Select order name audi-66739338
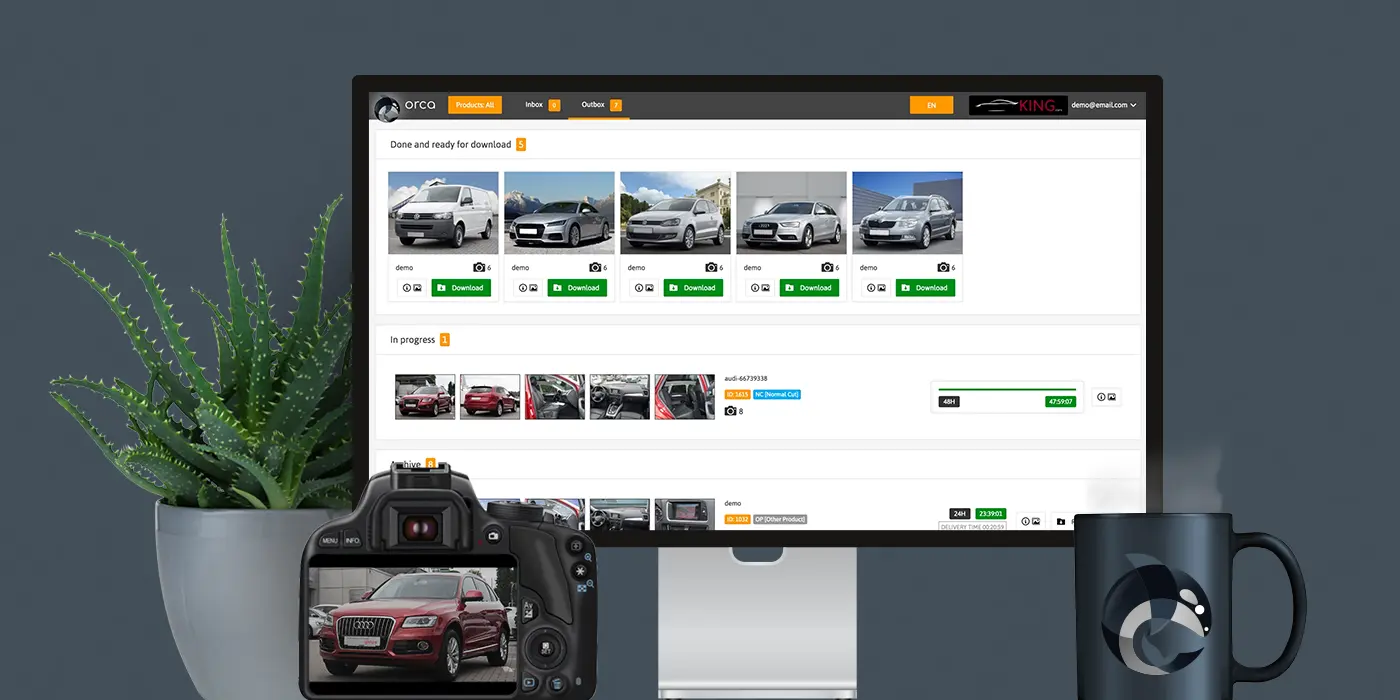This screenshot has width=1400, height=700. (x=746, y=379)
